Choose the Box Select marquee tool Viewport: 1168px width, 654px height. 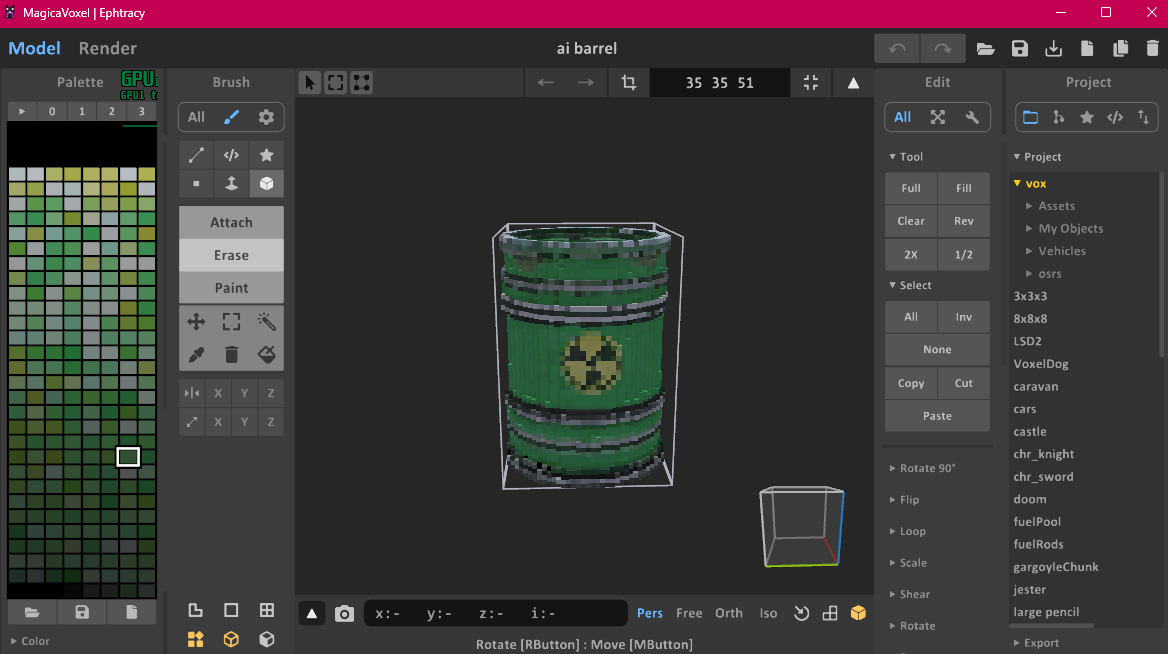[232, 322]
